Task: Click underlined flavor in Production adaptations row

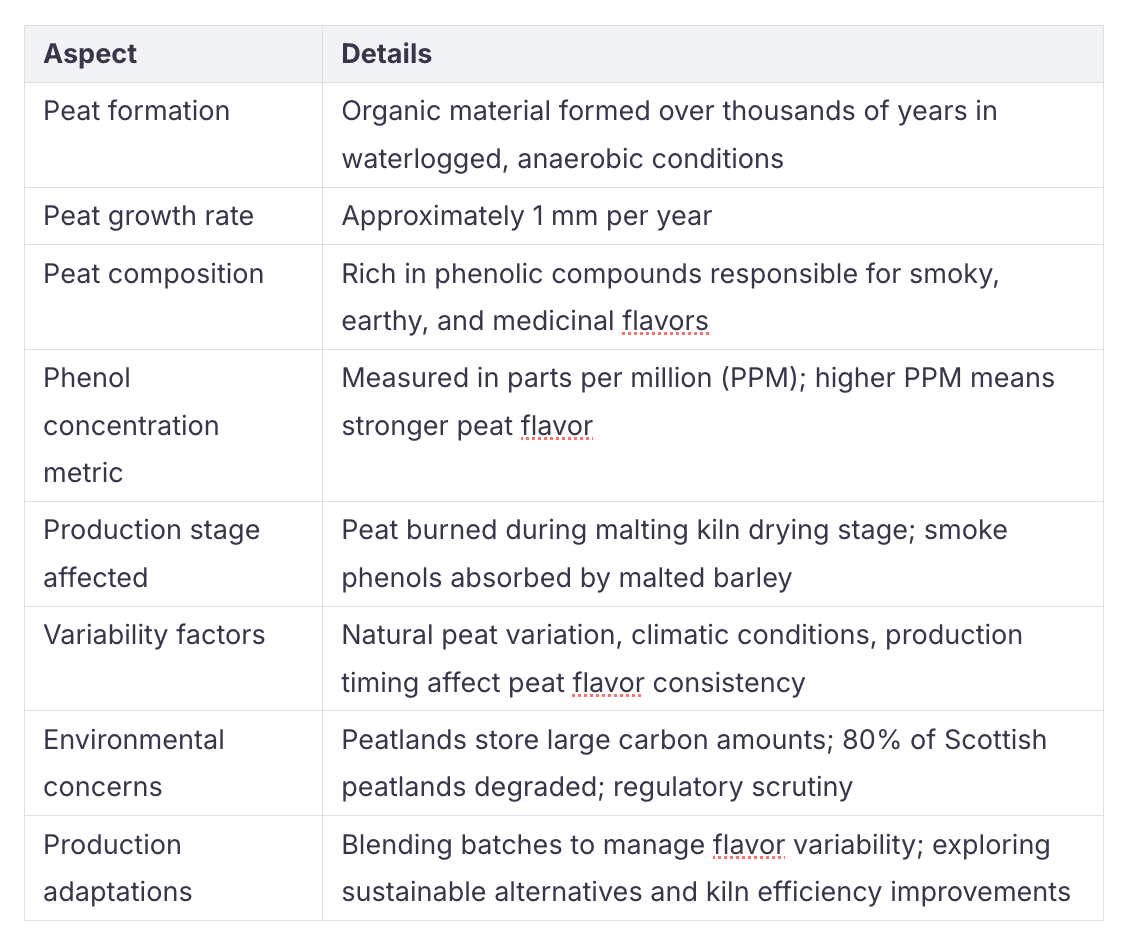Action: click(x=748, y=844)
